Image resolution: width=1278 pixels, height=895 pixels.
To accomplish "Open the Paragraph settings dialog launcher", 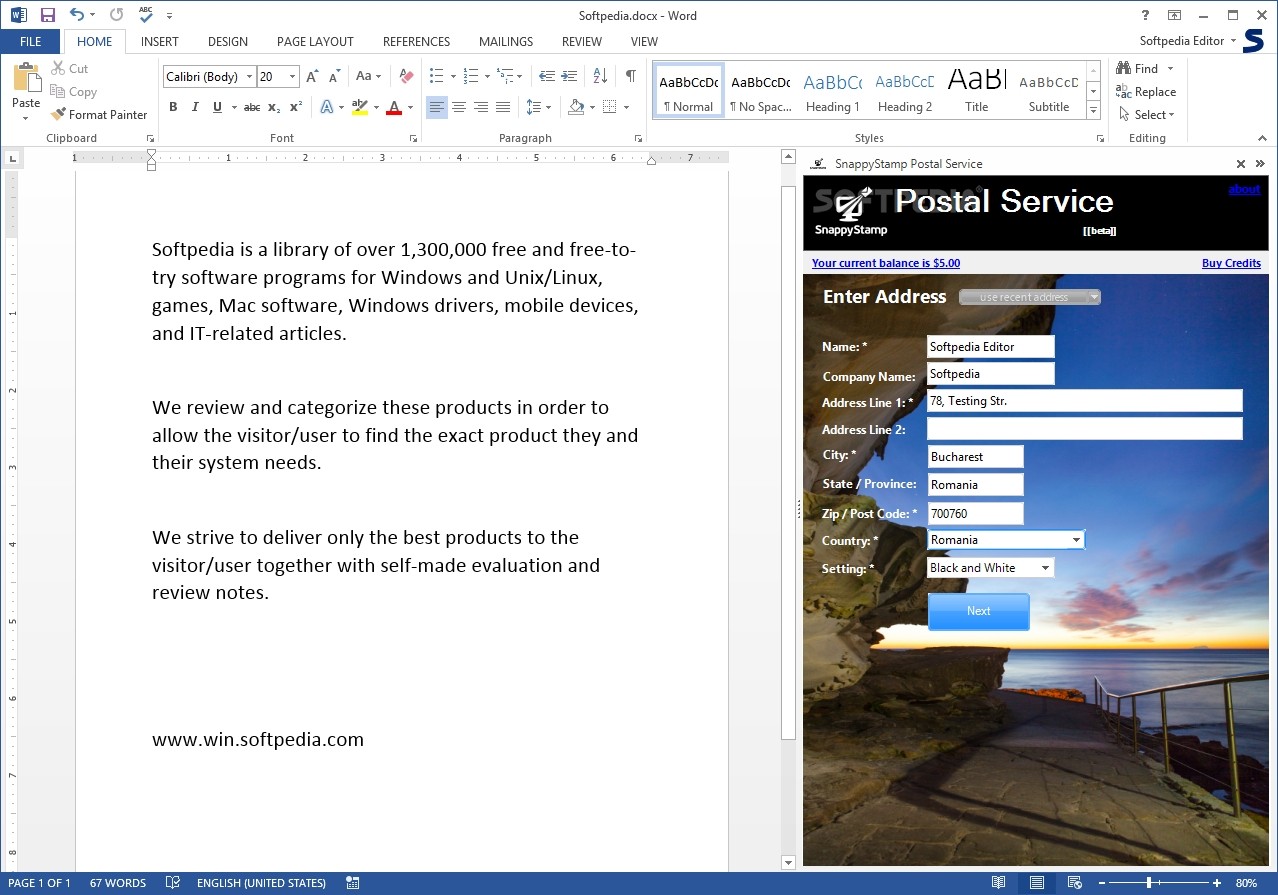I will pyautogui.click(x=639, y=138).
